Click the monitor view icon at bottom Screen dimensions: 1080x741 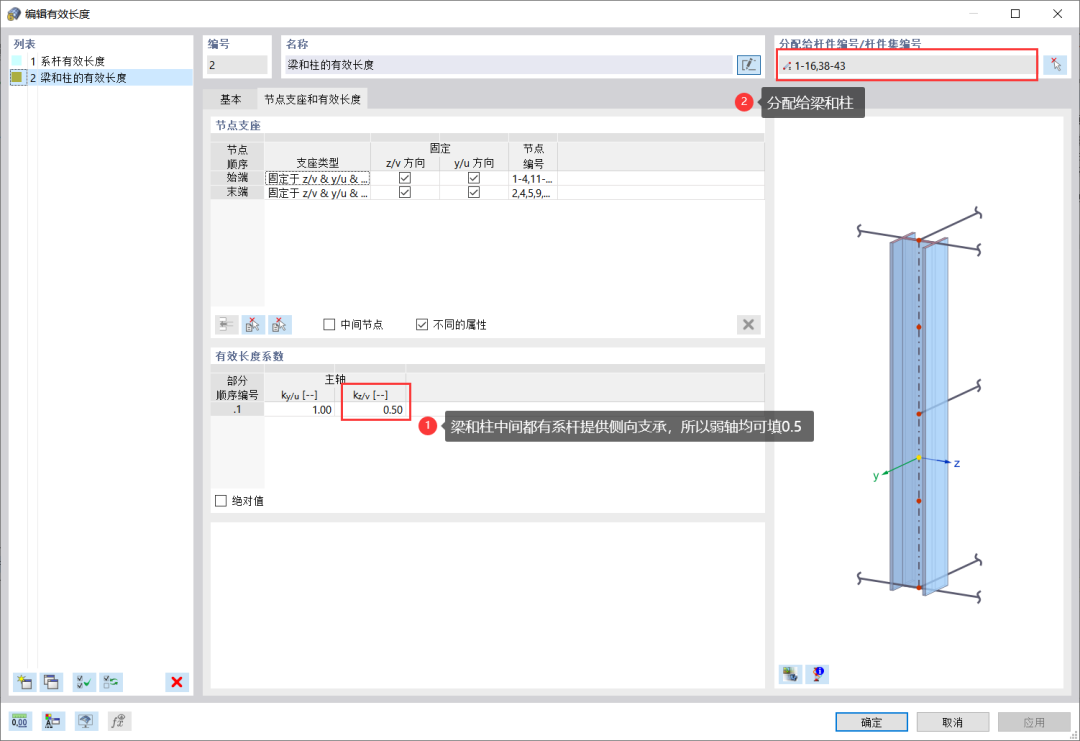86,721
